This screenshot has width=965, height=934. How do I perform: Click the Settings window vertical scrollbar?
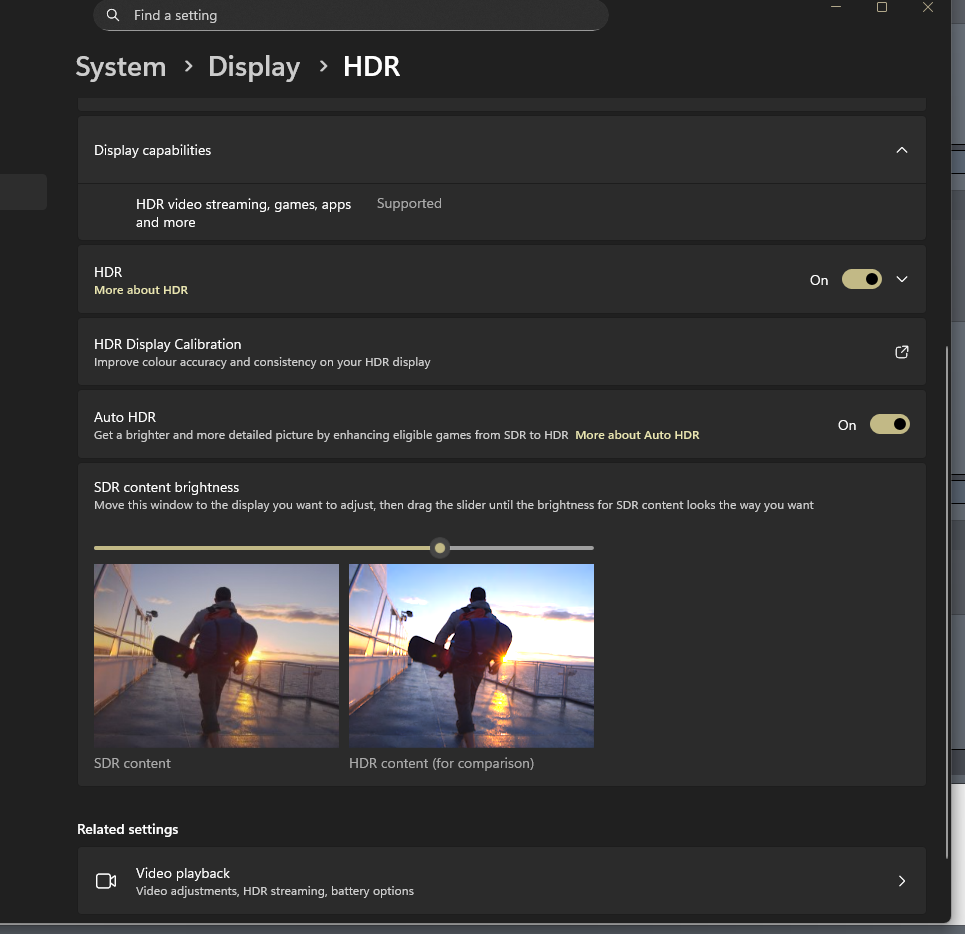tap(947, 602)
